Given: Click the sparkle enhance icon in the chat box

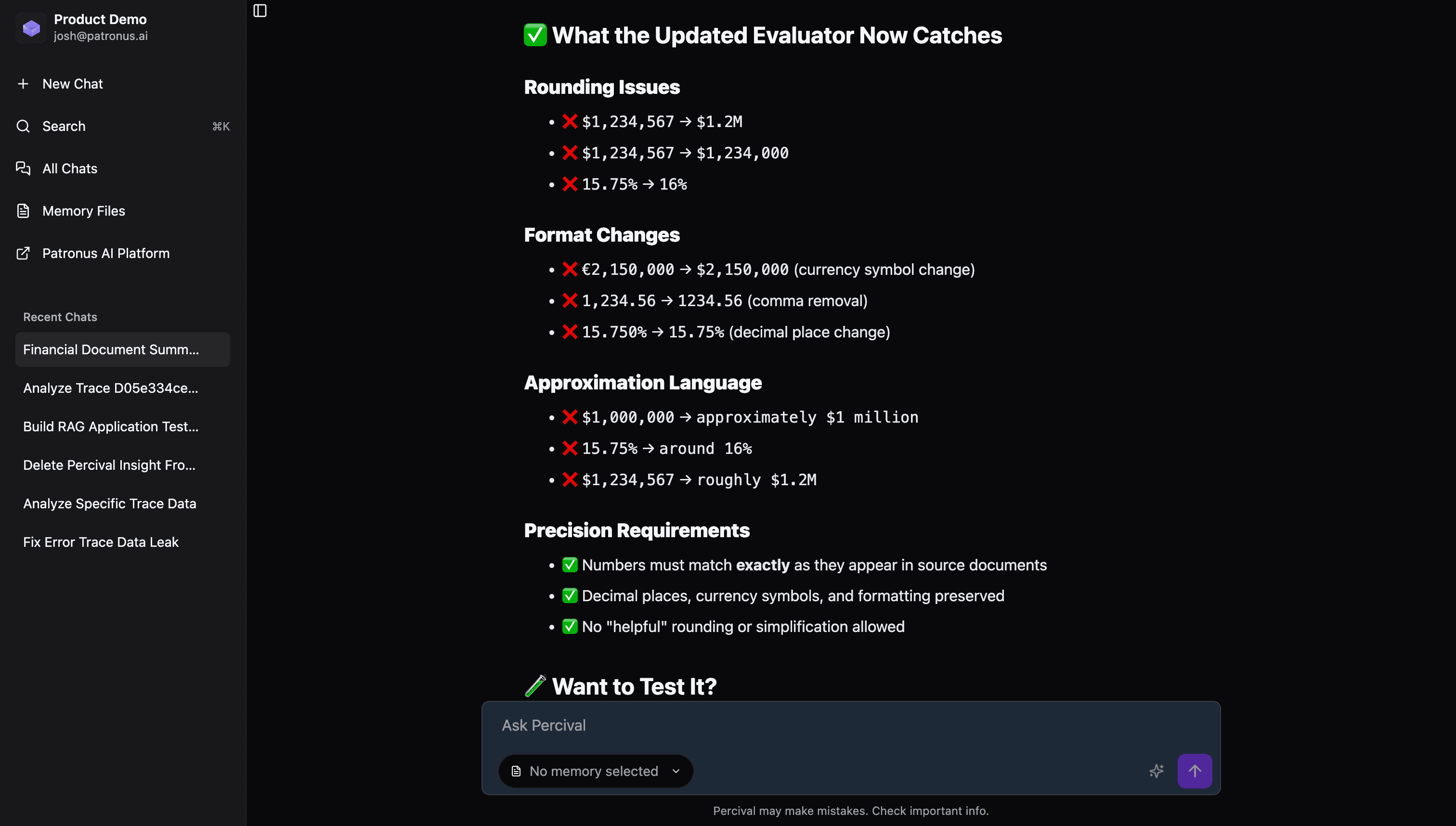Looking at the screenshot, I should coord(1157,771).
